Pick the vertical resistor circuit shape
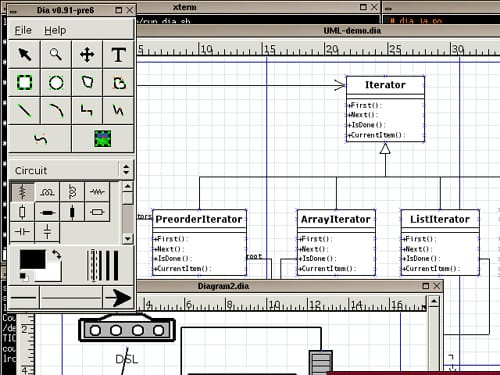The image size is (500, 375). click(22, 192)
